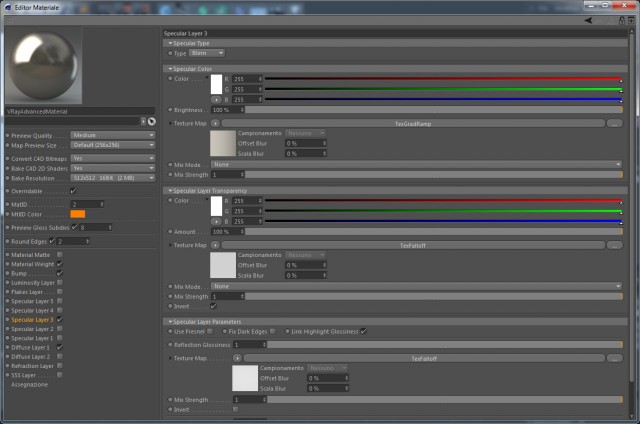The width and height of the screenshot is (640, 424).
Task: Uncheck the Link Highlight Glossiness checkbox
Action: [363, 331]
